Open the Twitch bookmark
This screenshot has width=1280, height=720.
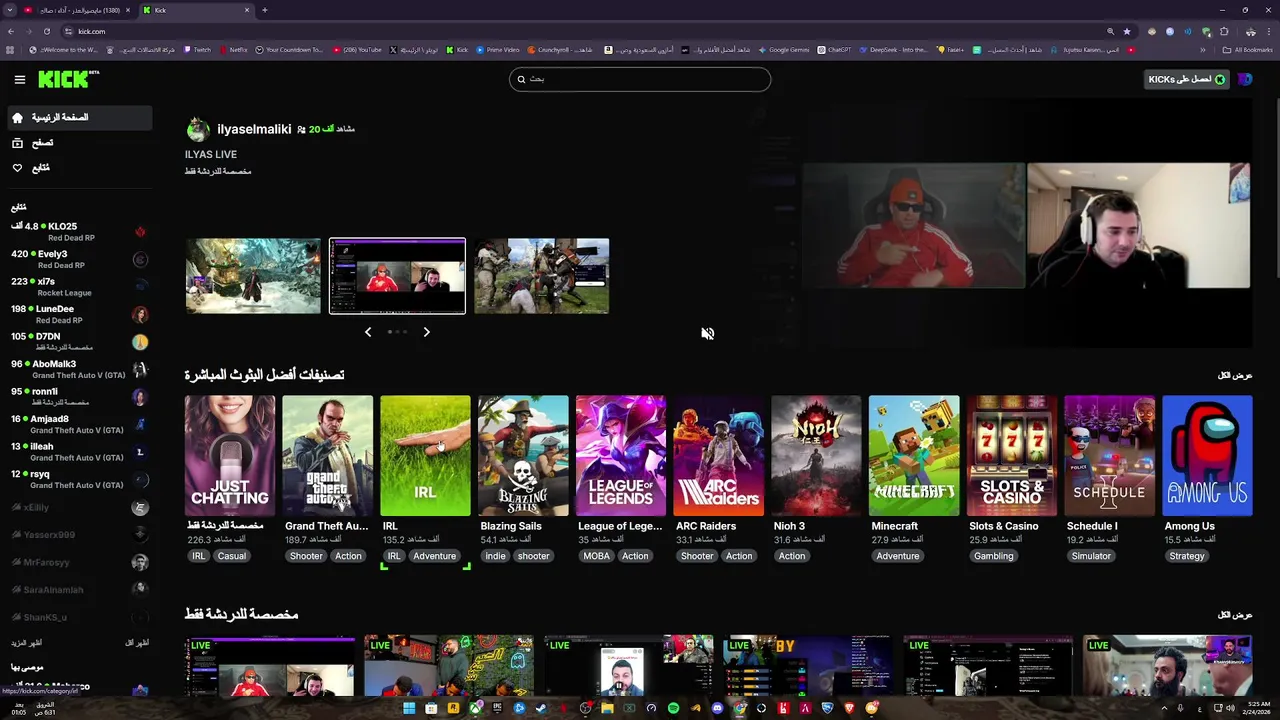(x=197, y=49)
